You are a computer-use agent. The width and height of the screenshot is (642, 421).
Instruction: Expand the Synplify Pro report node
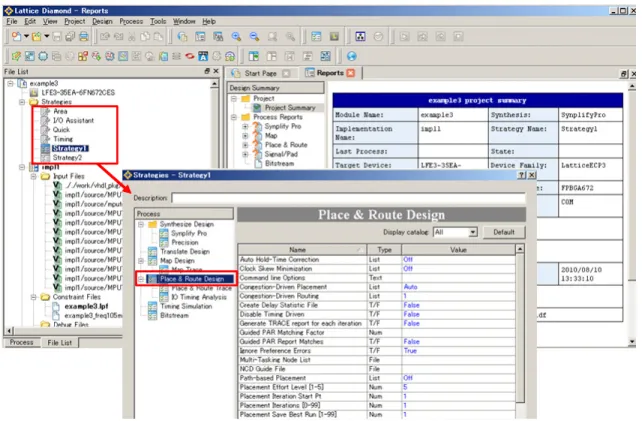245,127
